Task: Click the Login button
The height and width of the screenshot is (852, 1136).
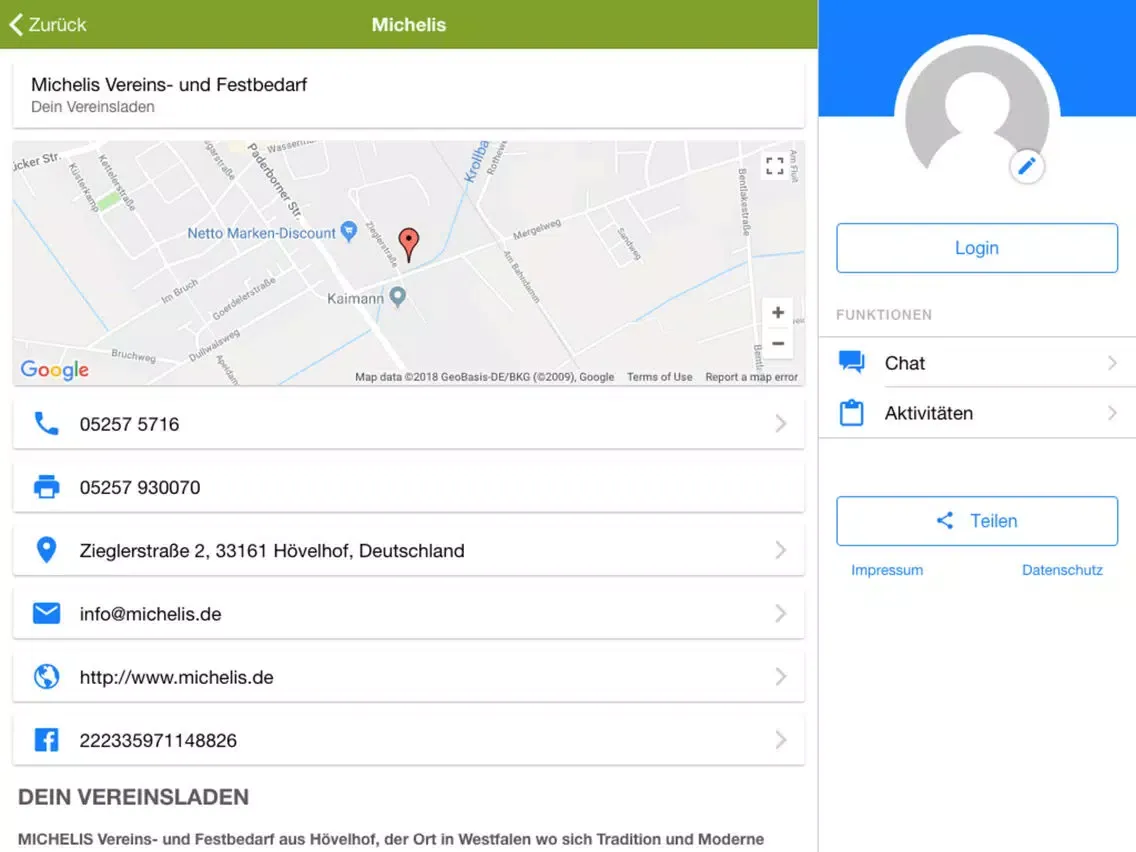Action: (977, 248)
